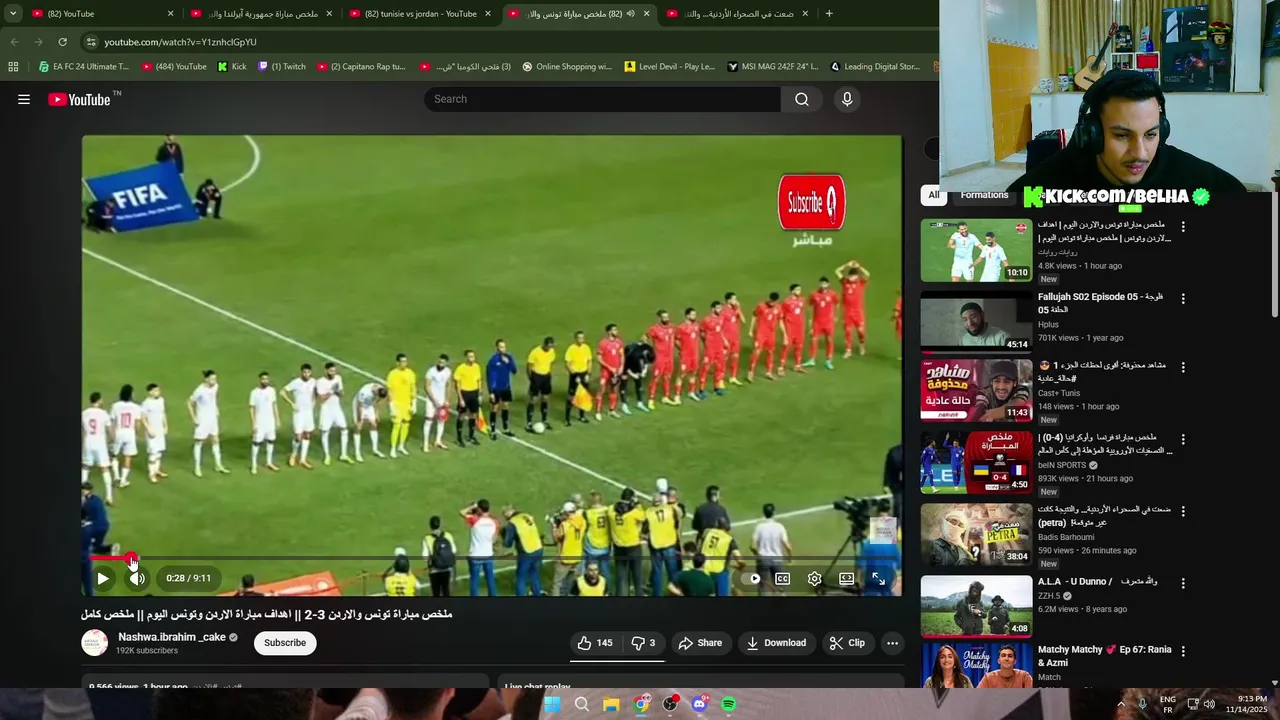Screen dimensions: 1280x720
Task: Go back to the previous page
Action: [14, 42]
